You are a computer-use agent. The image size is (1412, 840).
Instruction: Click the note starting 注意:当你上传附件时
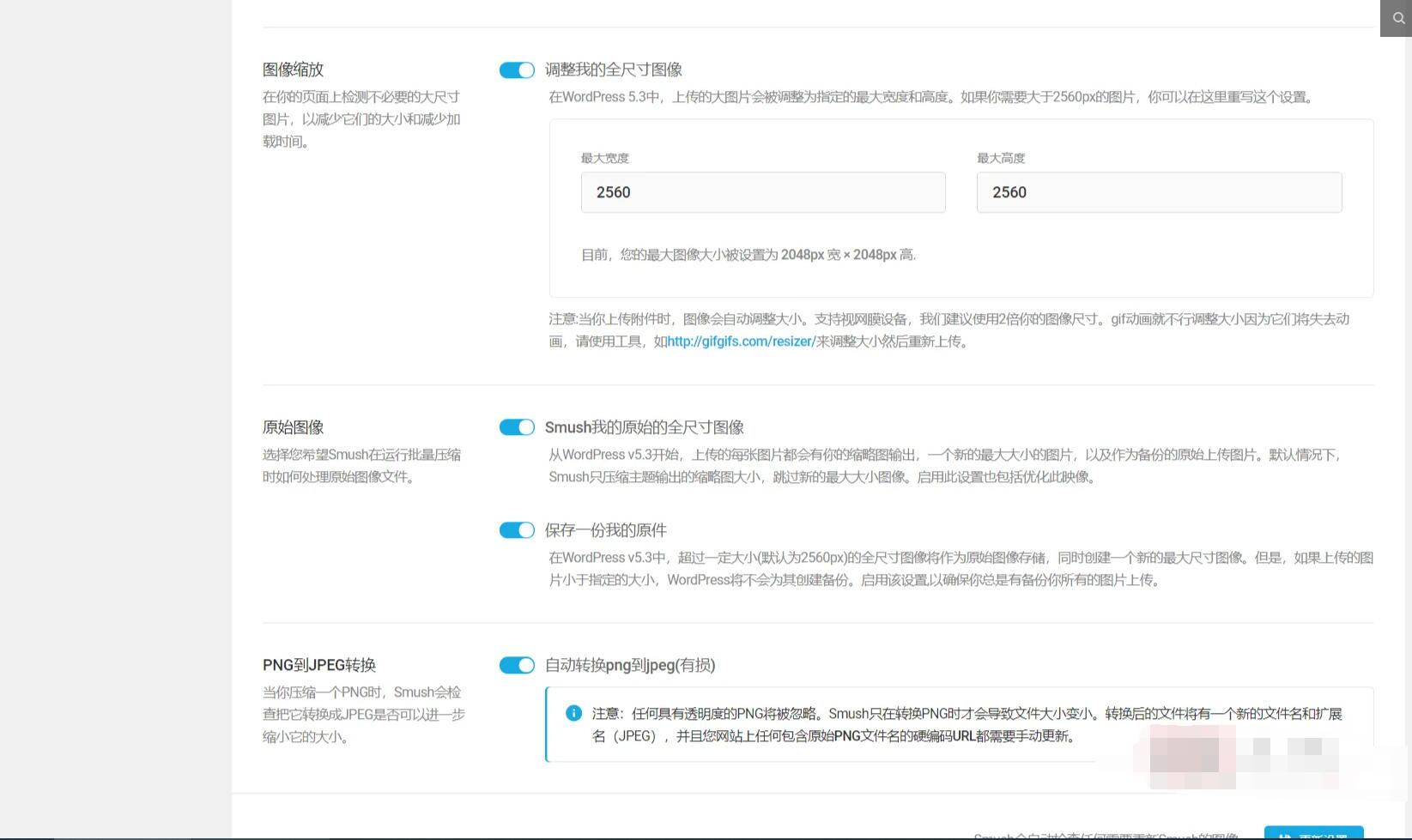click(x=949, y=330)
